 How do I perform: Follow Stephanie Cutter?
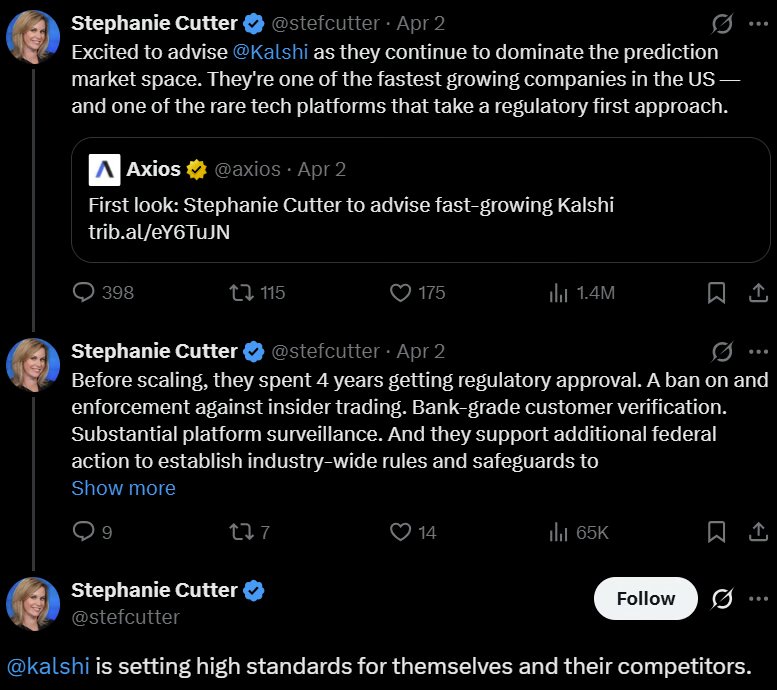coord(646,598)
